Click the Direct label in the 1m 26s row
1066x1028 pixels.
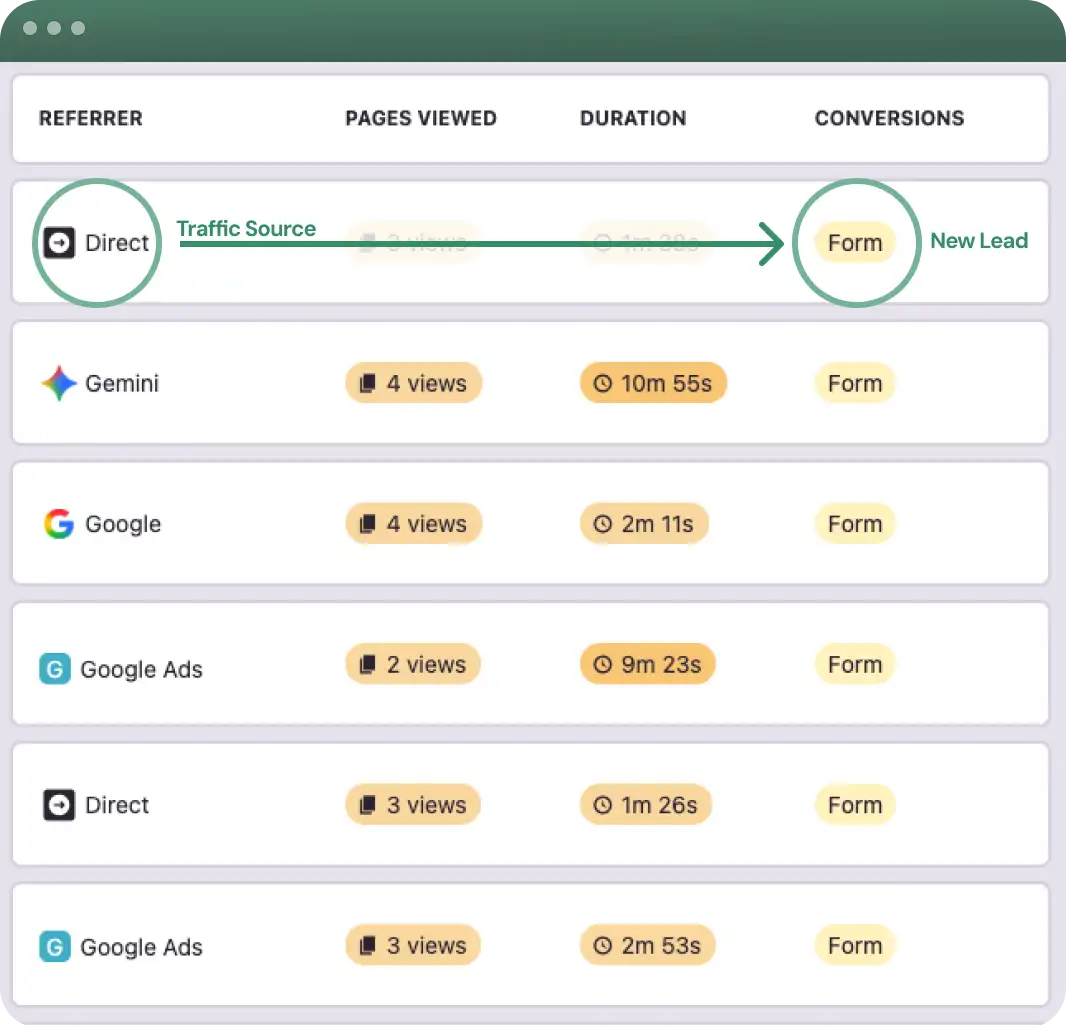117,805
